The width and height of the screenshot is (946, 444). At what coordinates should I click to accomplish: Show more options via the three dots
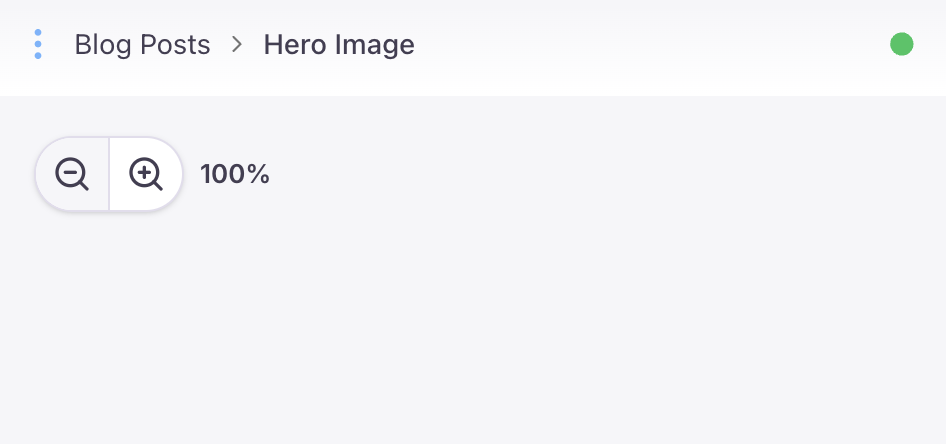click(38, 44)
